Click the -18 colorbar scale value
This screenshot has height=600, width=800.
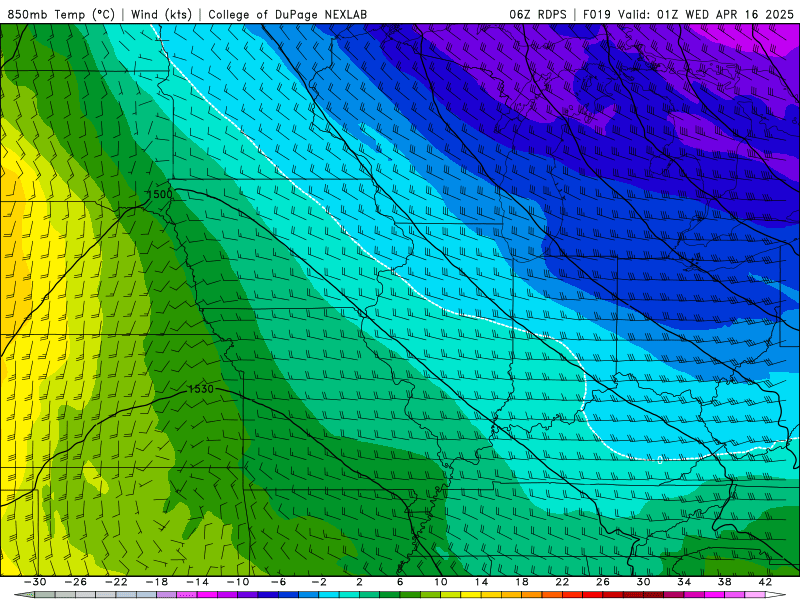[157, 582]
